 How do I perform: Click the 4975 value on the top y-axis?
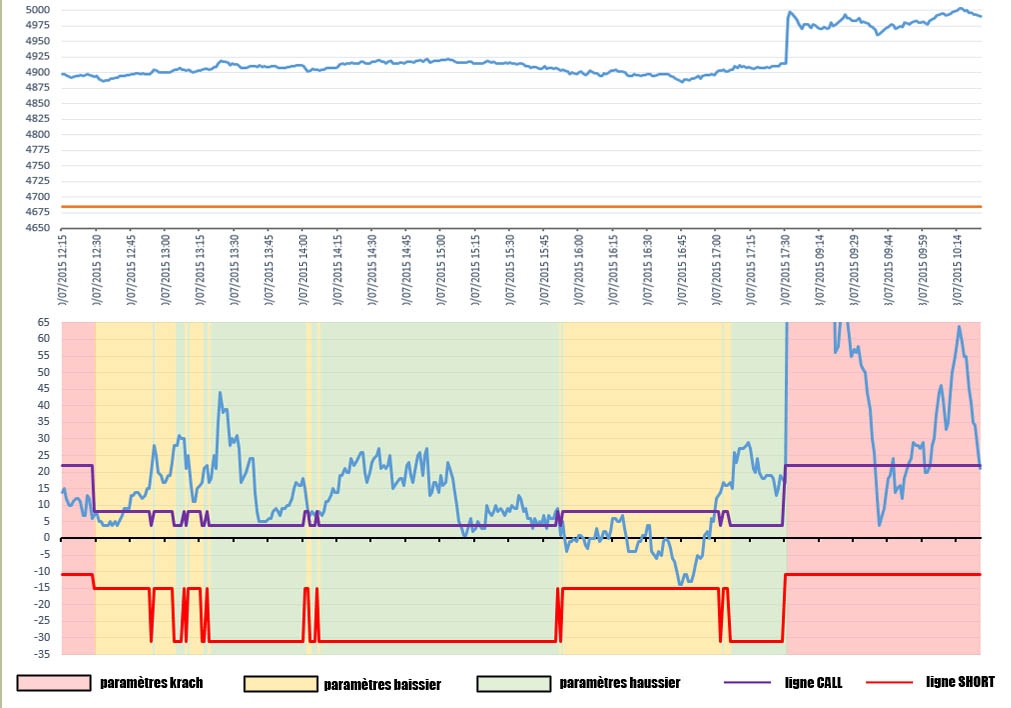coord(37,25)
